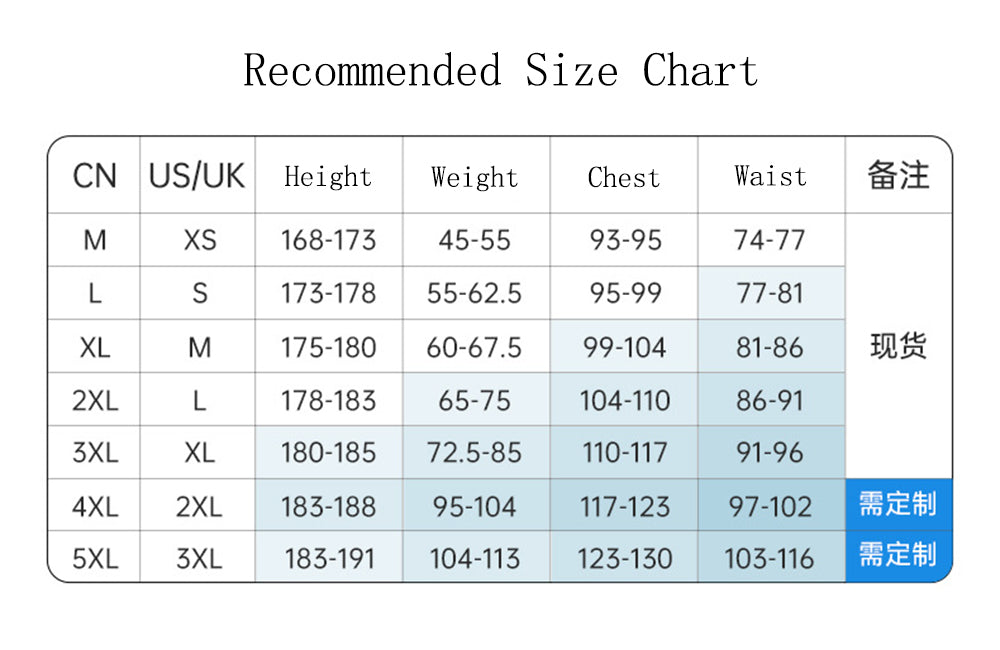Image resolution: width=1000 pixels, height=650 pixels.
Task: Click the Height column header
Action: [328, 177]
